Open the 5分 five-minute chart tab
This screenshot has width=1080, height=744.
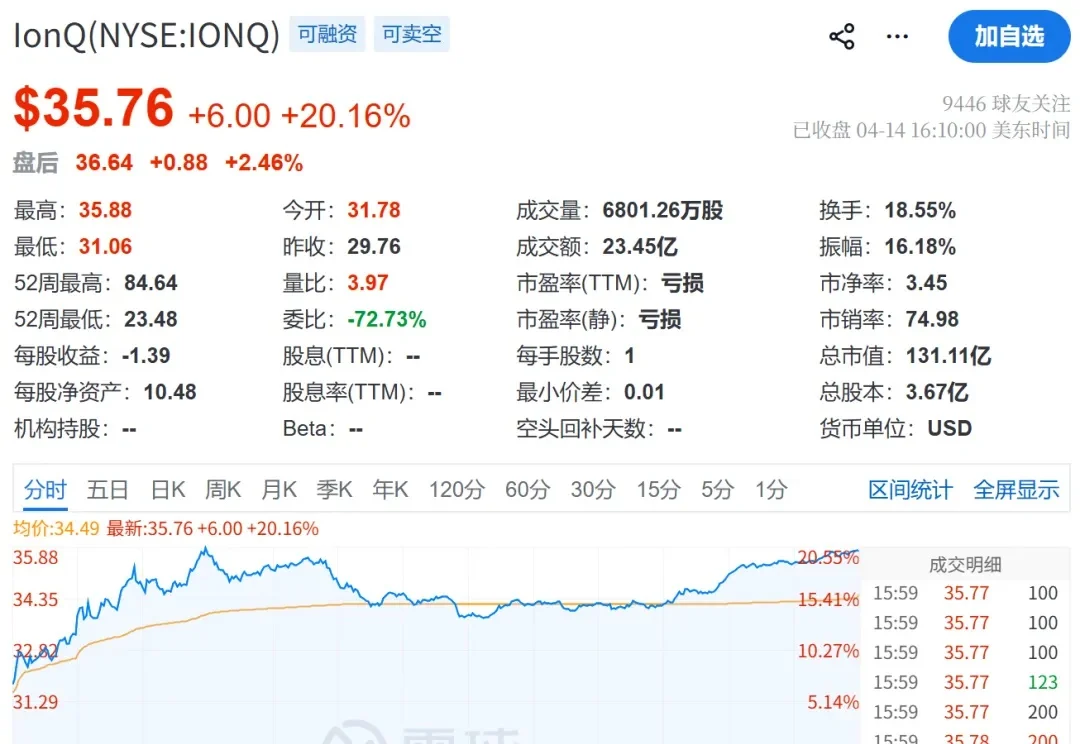point(716,489)
